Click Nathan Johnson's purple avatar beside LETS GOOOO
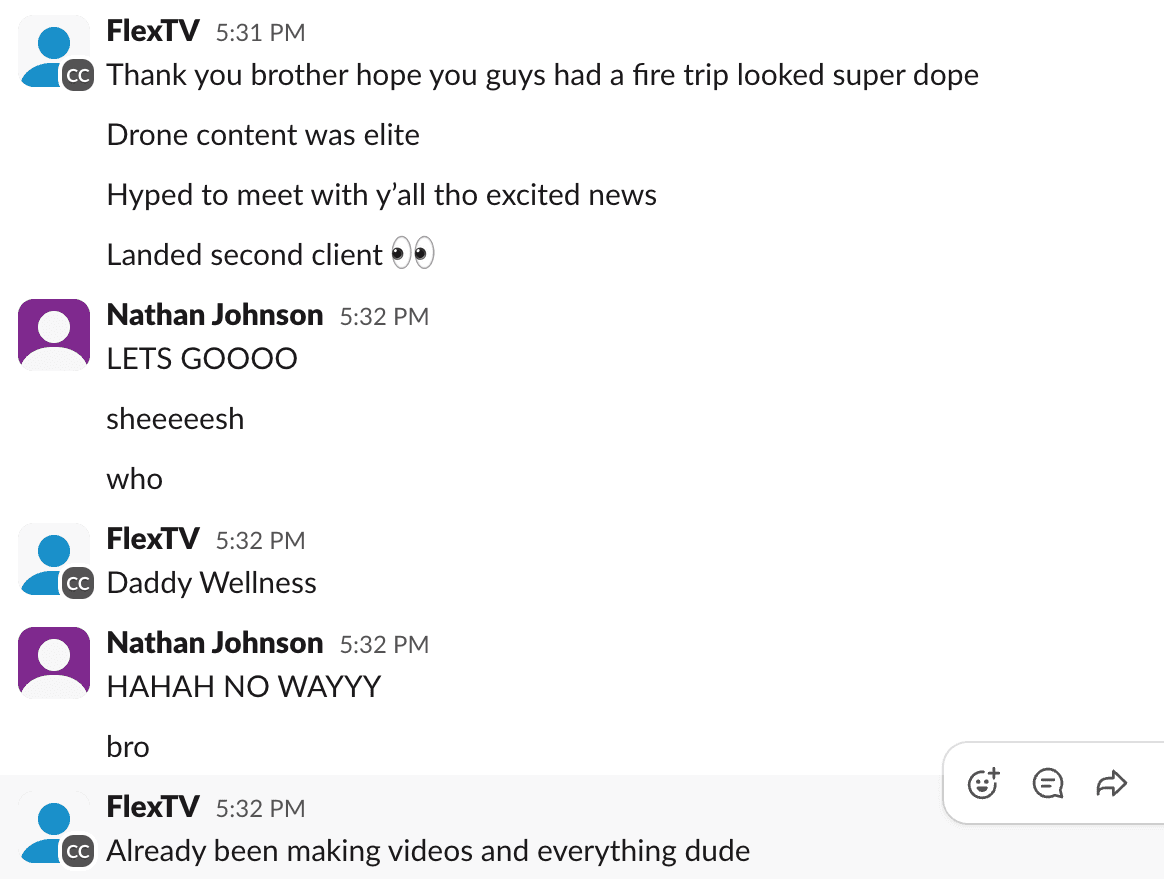The image size is (1164, 892). tap(54, 335)
